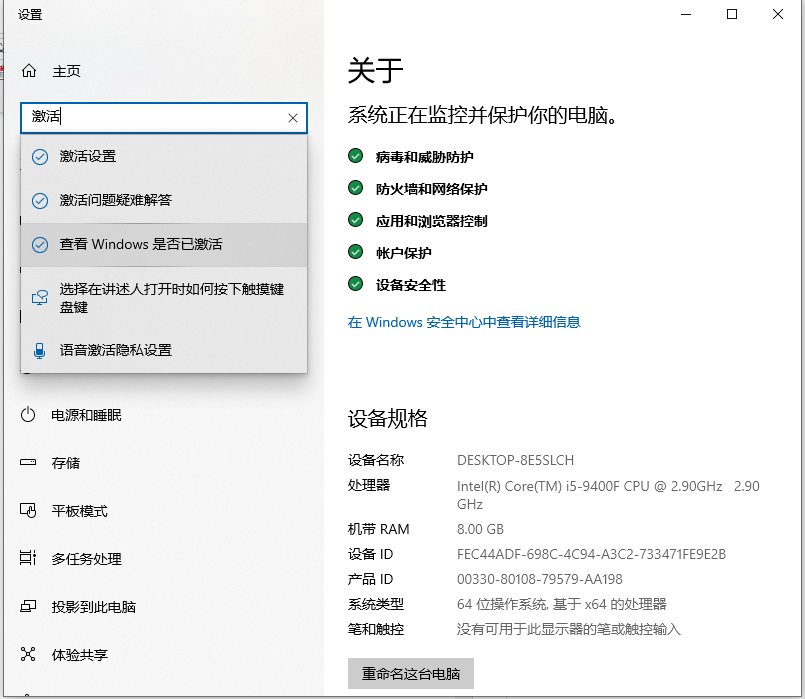805x699 pixels.
Task: Select the 激活设置 search suggestion
Action: pyautogui.click(x=88, y=157)
